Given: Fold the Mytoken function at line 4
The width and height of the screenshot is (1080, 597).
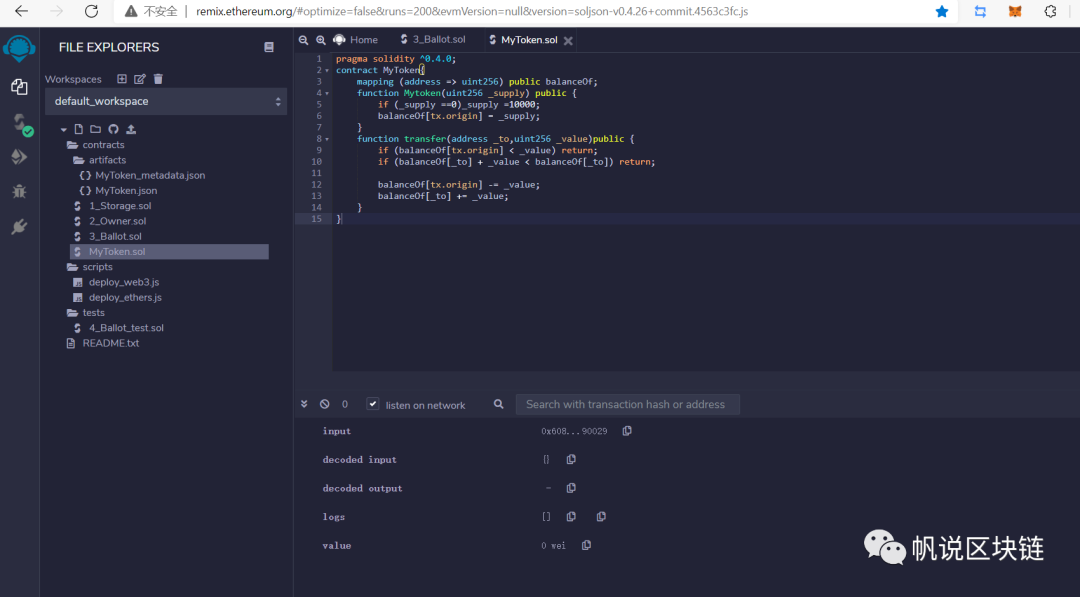Looking at the screenshot, I should (327, 93).
